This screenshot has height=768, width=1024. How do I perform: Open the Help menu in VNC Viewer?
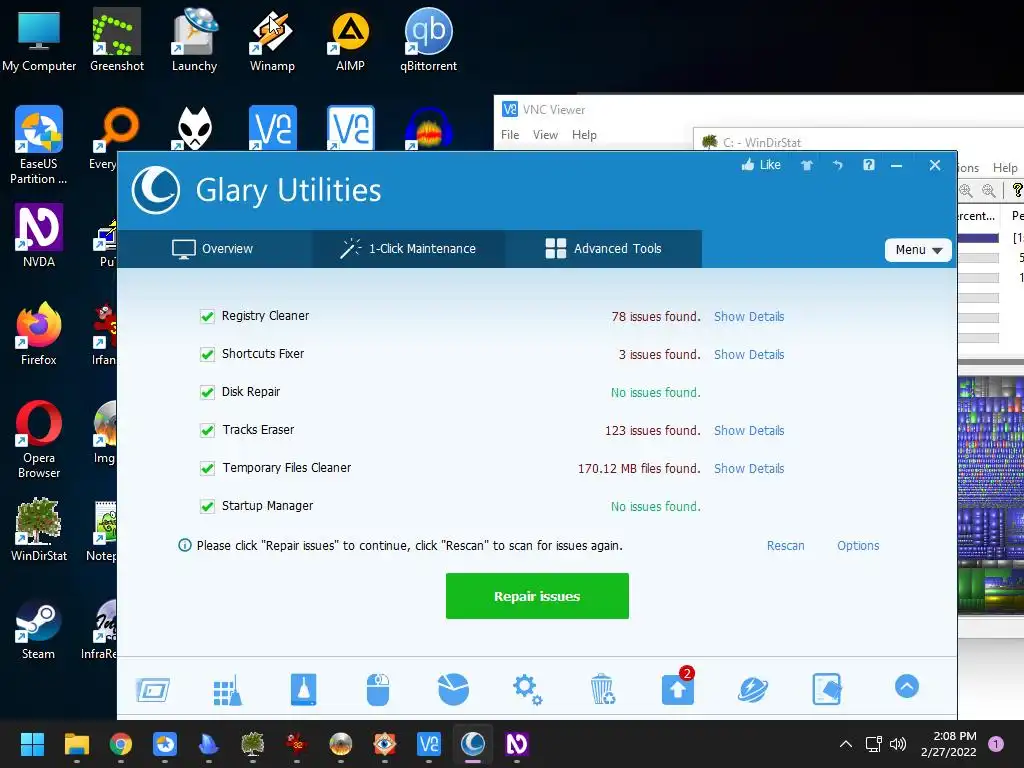584,135
